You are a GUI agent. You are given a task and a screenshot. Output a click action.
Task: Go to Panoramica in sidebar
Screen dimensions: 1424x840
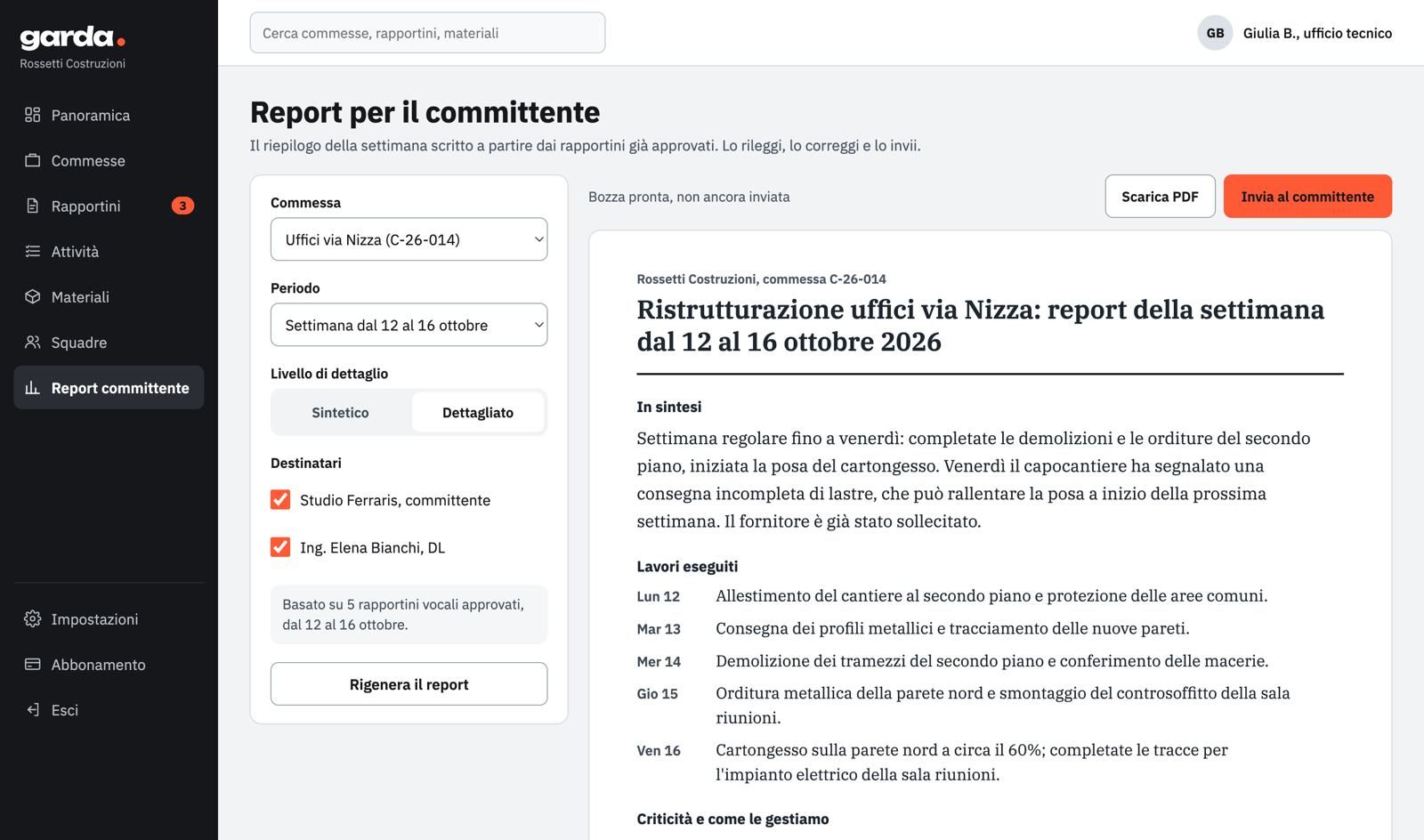click(x=109, y=115)
